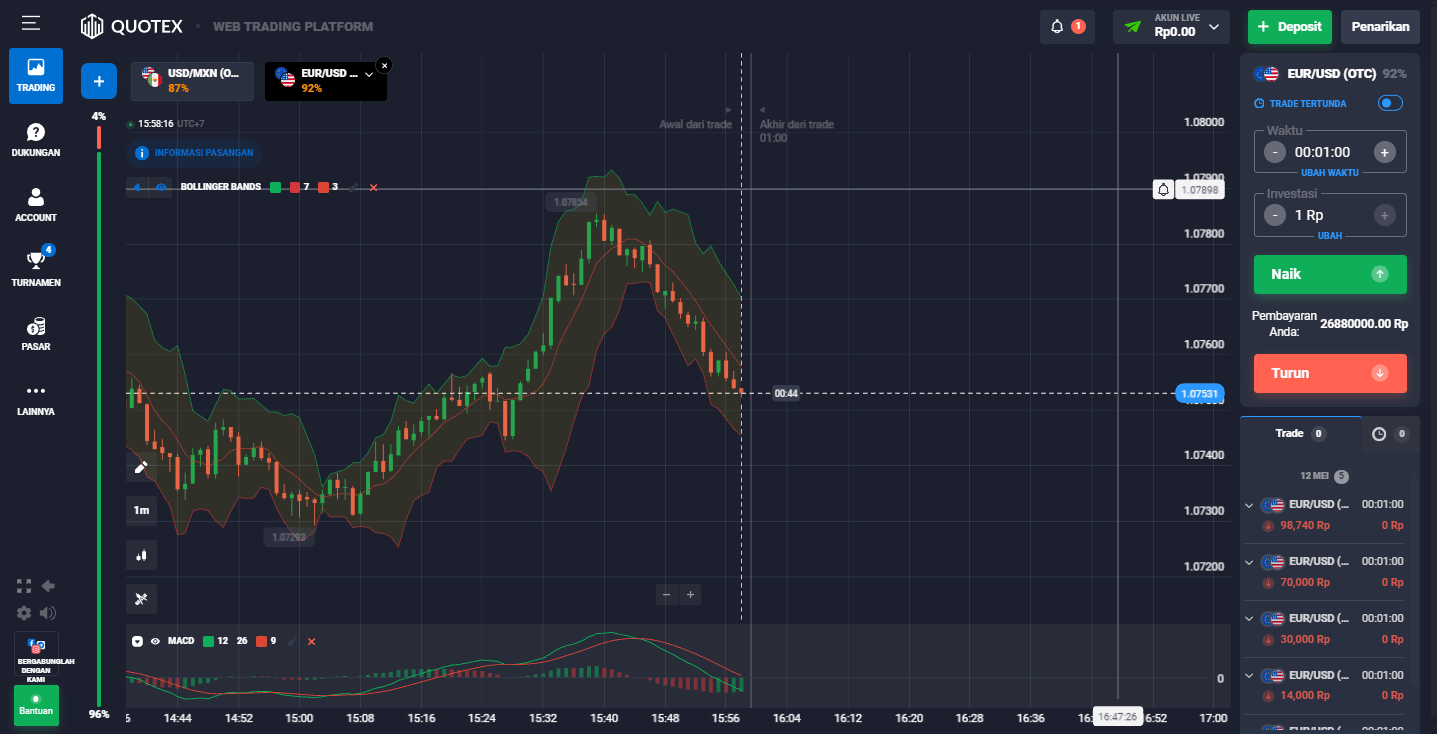Expand the 14,000 Rp trade row
This screenshot has height=734, width=1437.
click(1249, 674)
